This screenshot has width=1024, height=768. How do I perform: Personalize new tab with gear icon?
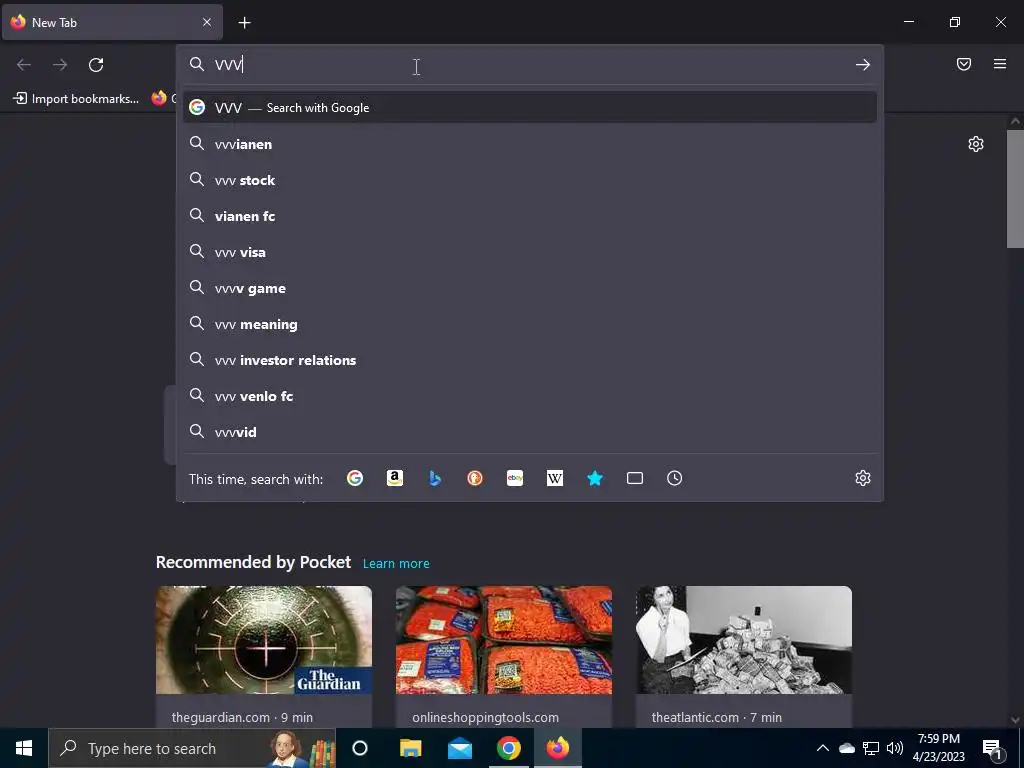pyautogui.click(x=976, y=144)
